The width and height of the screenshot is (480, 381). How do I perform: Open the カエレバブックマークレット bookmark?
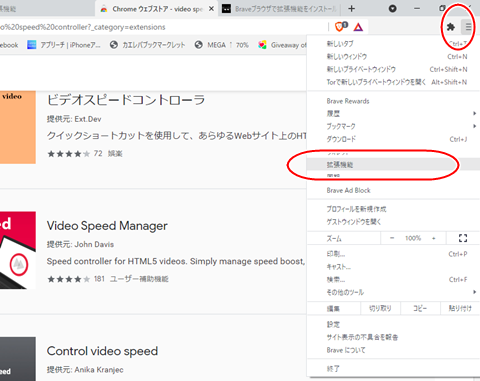click(147, 45)
